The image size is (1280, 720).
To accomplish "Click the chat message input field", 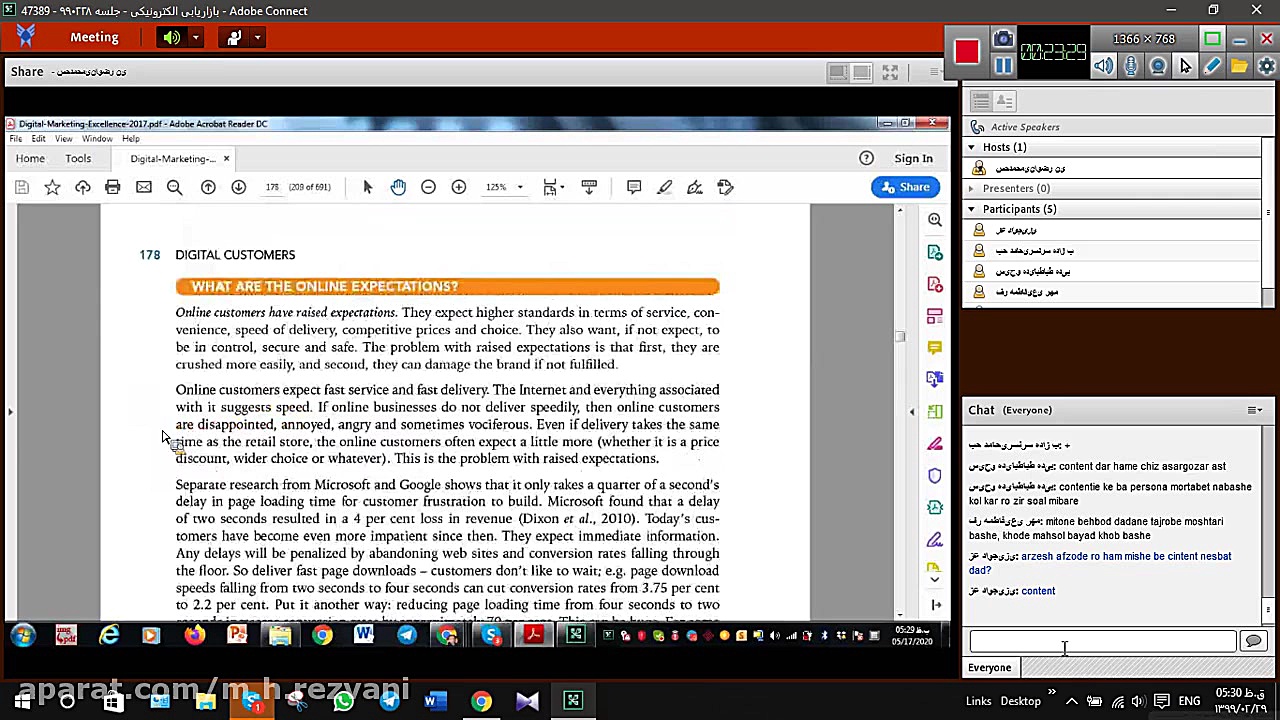I will click(x=1102, y=641).
